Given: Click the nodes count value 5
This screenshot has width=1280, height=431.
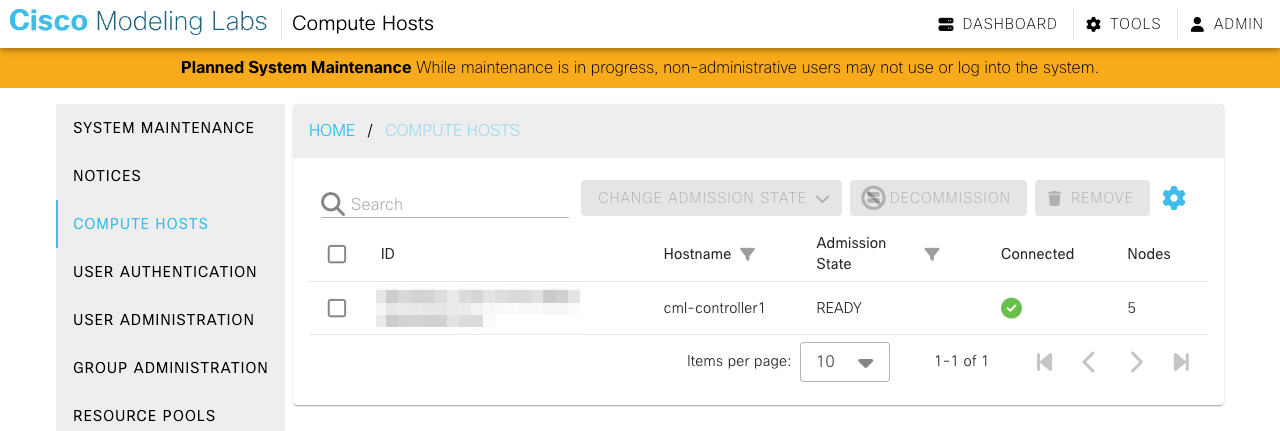Looking at the screenshot, I should click(1132, 308).
